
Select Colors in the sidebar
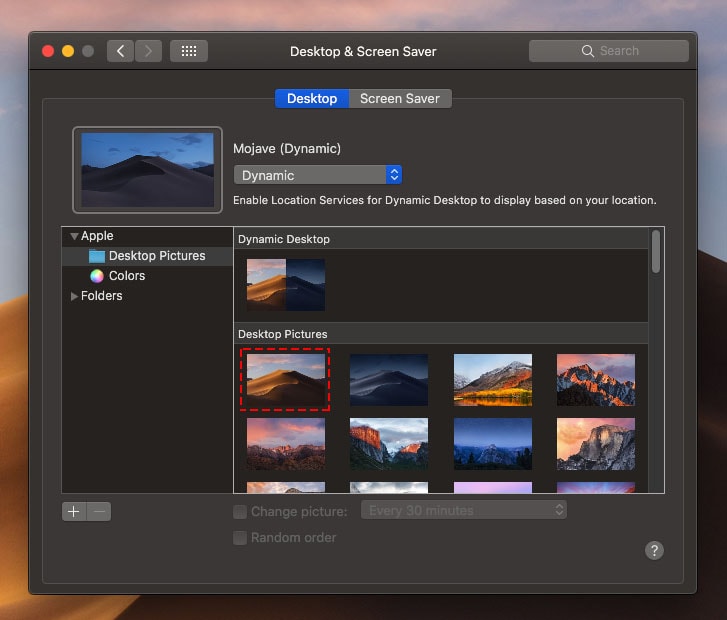pos(147,276)
